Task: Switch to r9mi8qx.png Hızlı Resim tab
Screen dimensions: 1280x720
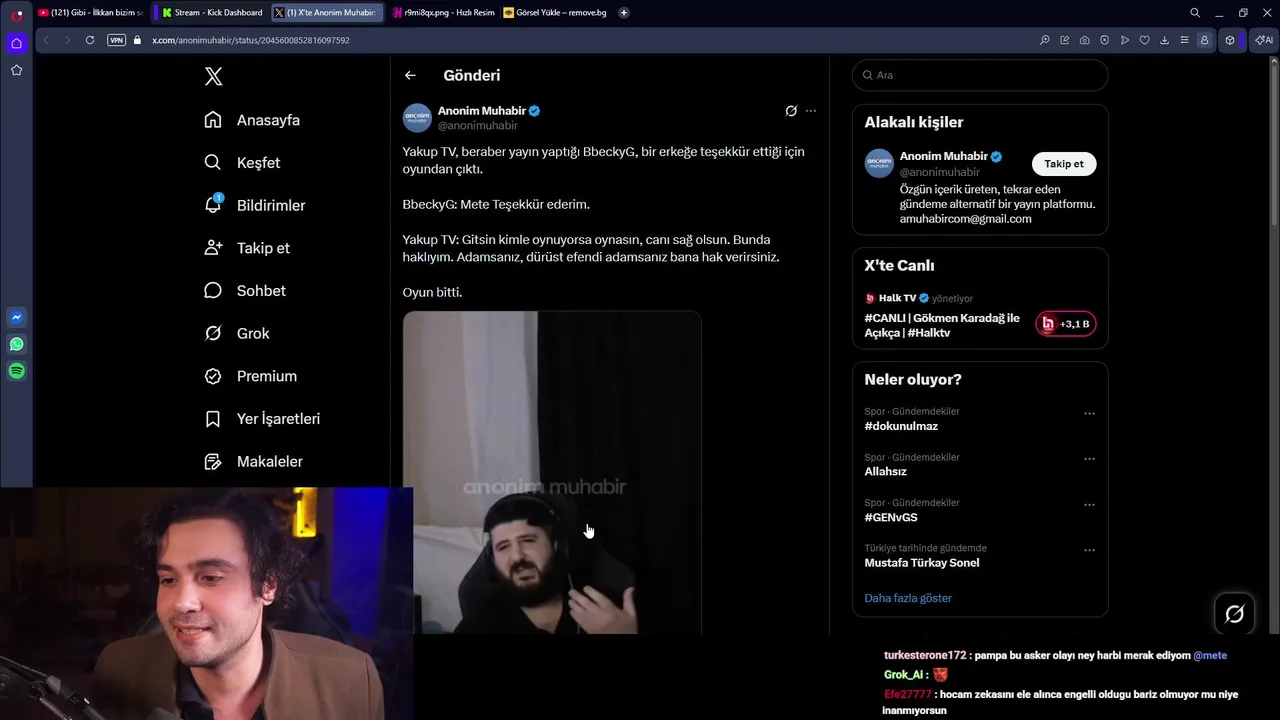Action: pos(443,13)
